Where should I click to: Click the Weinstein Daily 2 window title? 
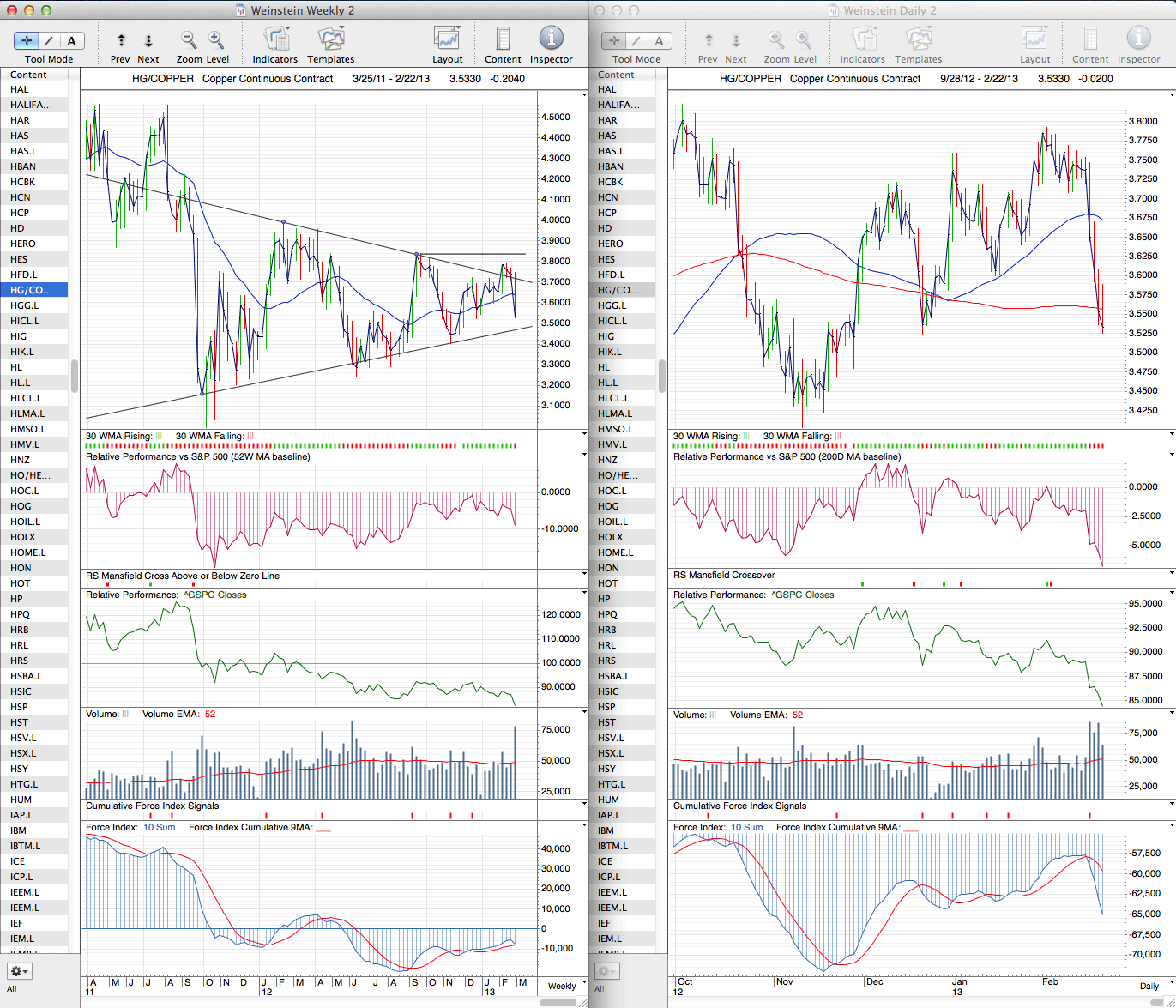[890, 10]
